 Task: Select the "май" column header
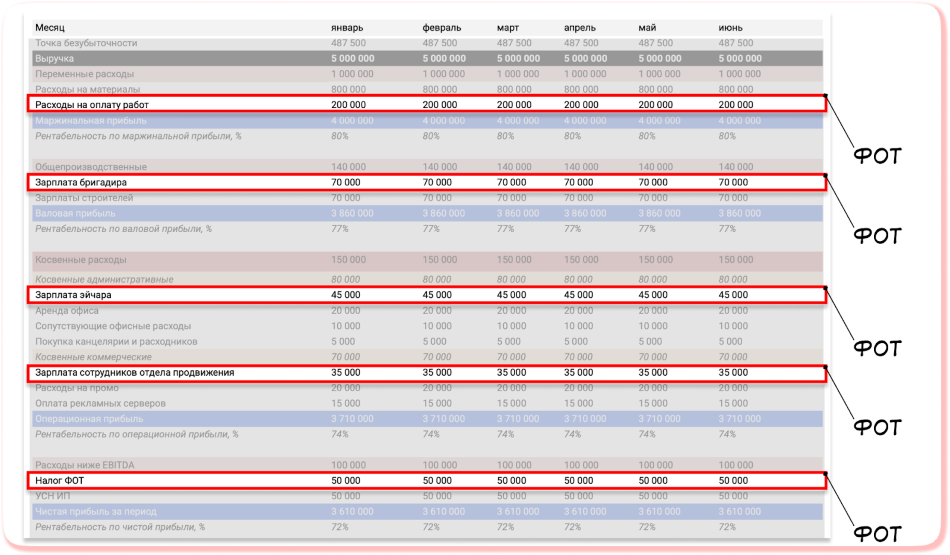tap(647, 28)
